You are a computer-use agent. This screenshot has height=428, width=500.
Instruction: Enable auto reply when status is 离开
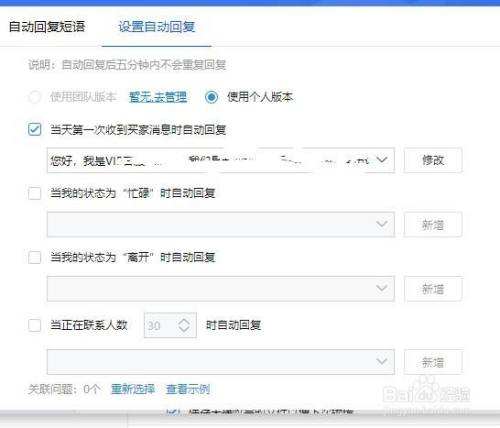[35, 257]
